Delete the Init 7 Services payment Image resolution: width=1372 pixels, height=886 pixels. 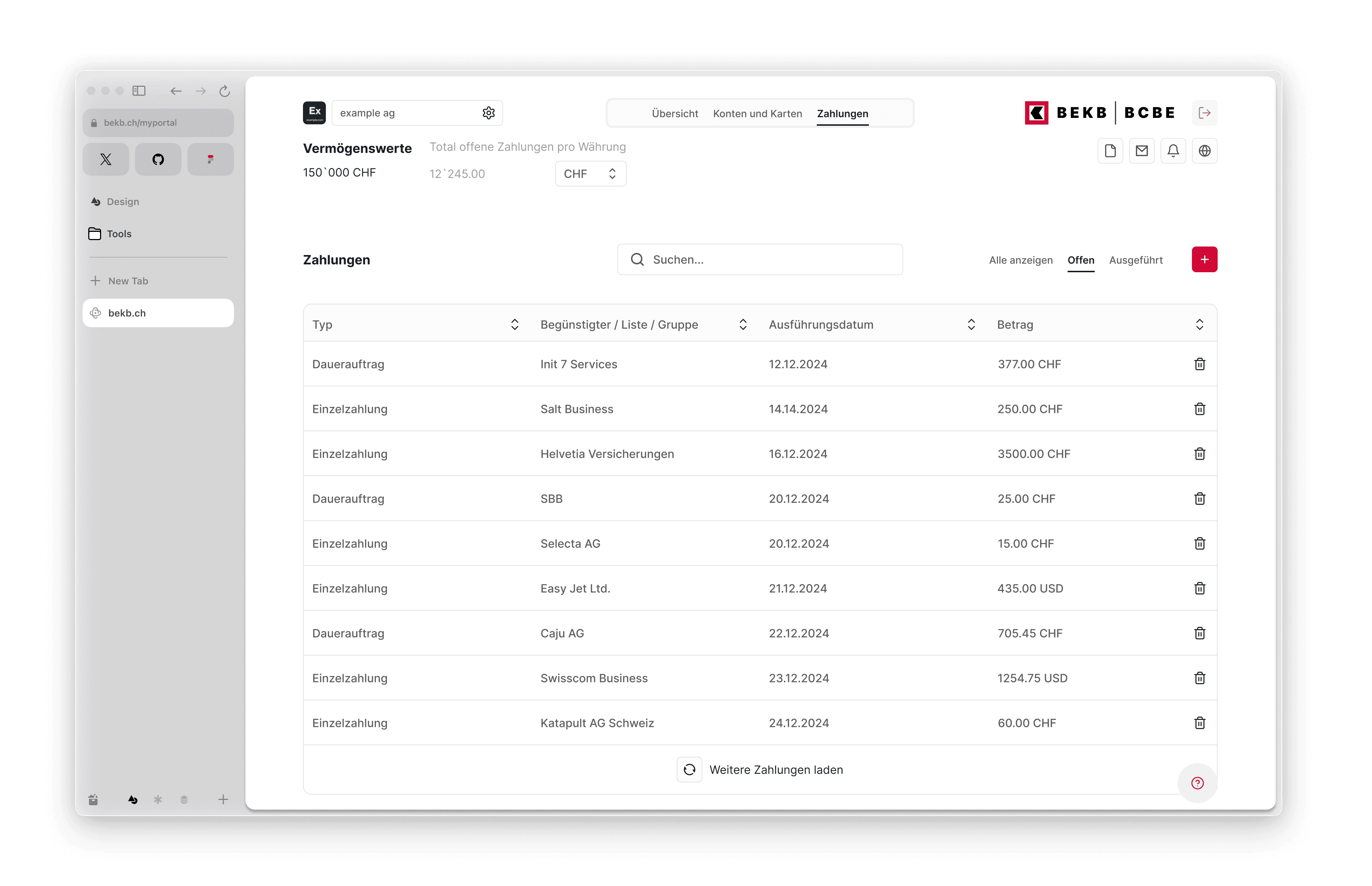coord(1199,364)
